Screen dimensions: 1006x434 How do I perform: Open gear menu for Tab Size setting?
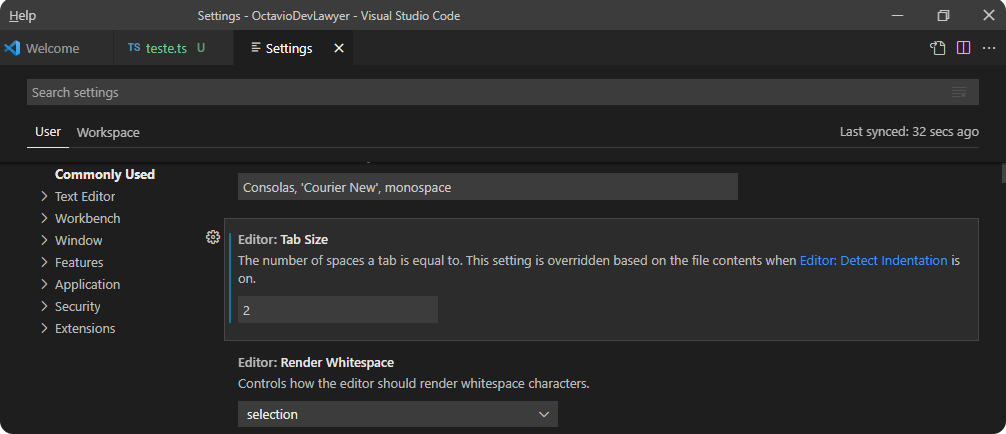[212, 238]
